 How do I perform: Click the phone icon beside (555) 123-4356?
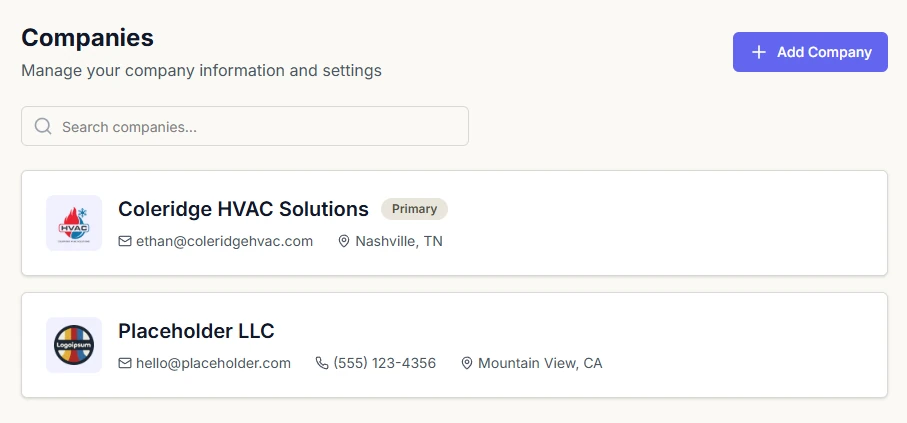coord(322,363)
